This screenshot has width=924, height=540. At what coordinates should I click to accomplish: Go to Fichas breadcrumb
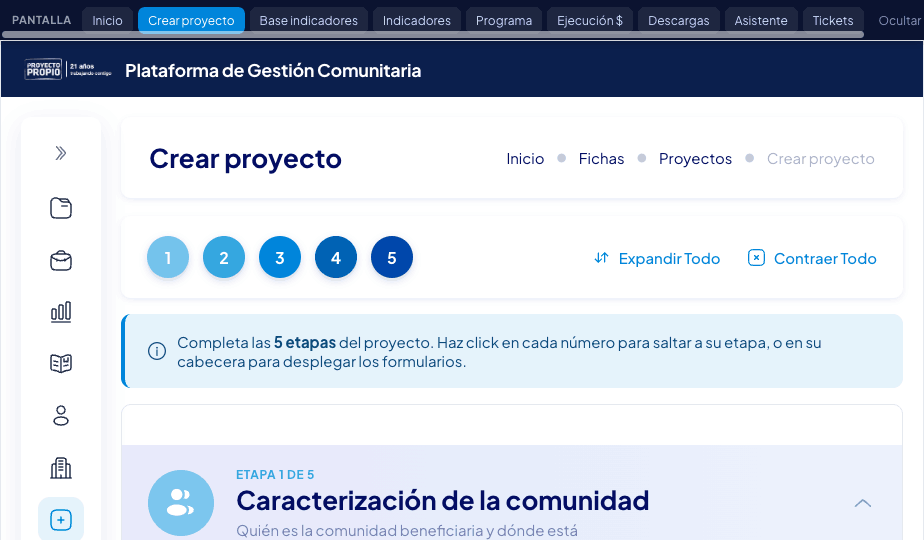601,159
